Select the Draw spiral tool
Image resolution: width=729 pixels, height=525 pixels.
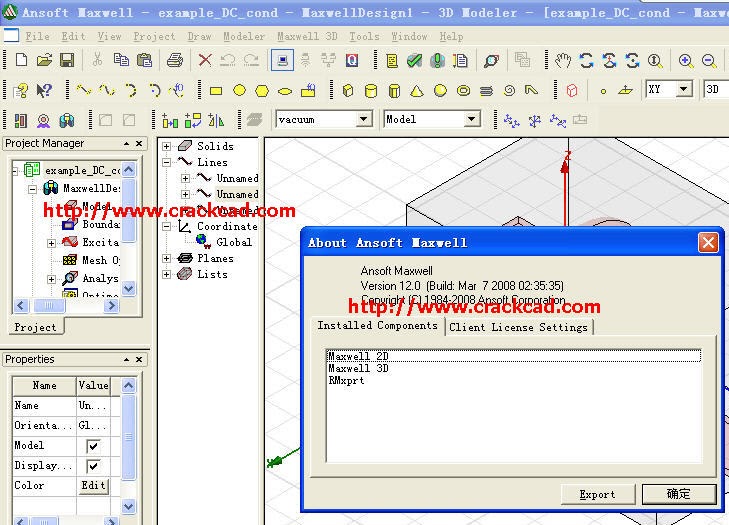point(510,90)
